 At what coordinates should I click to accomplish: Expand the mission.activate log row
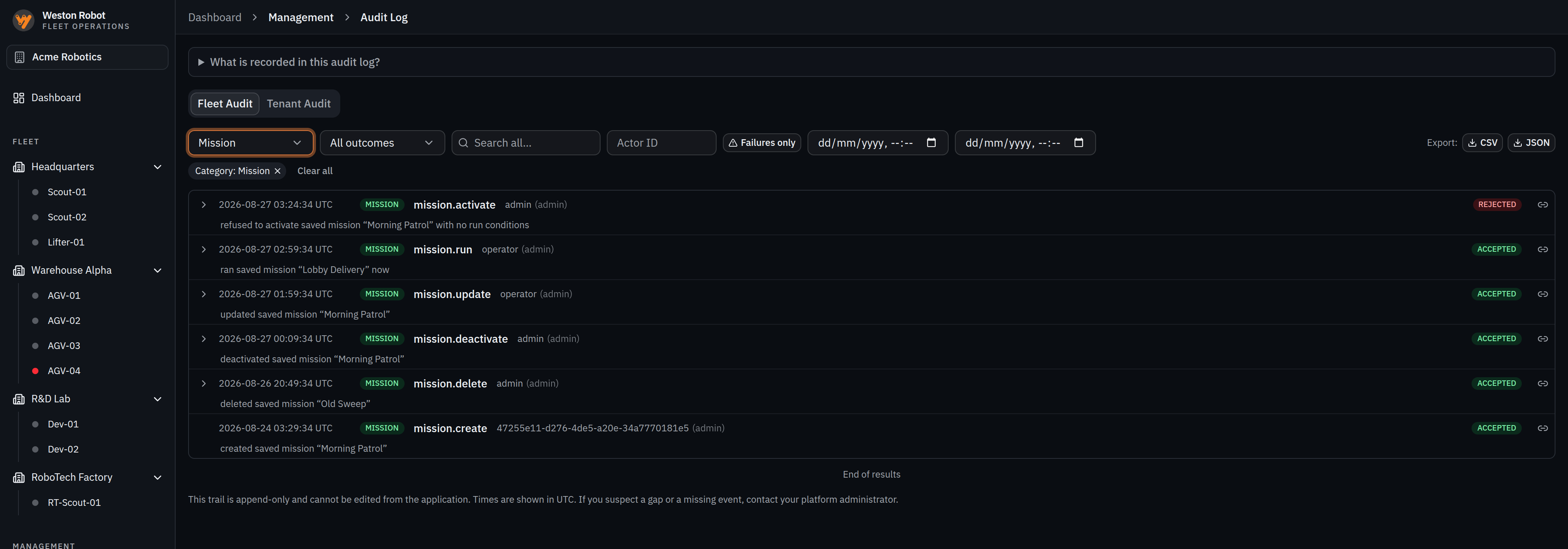(204, 205)
